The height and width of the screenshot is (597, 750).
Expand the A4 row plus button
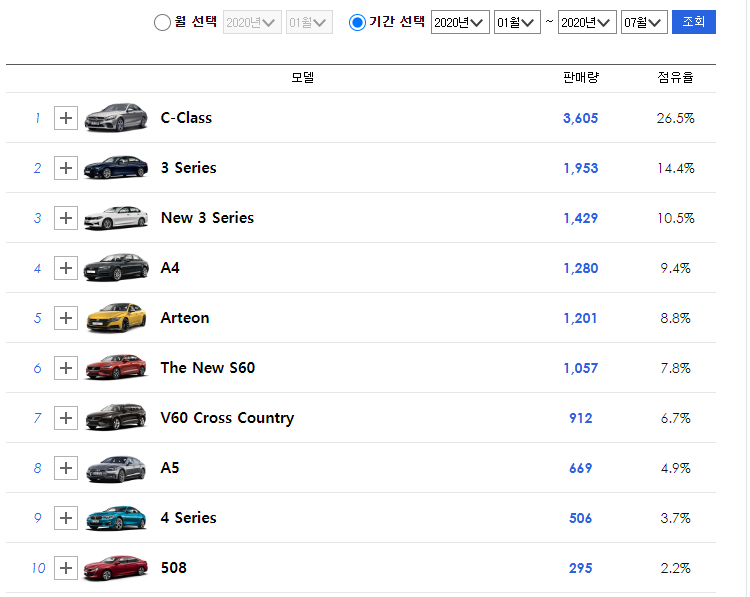[x=66, y=268]
